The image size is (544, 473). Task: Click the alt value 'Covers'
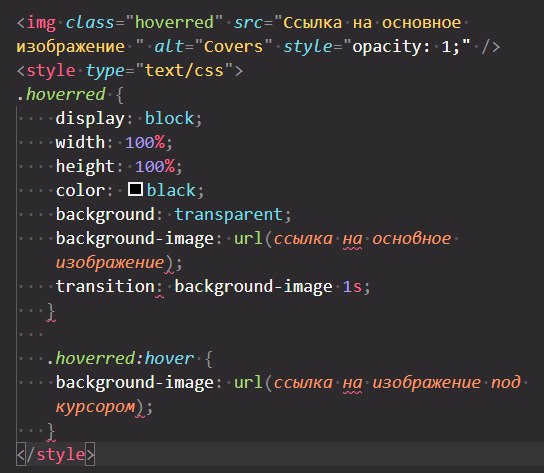(233, 47)
